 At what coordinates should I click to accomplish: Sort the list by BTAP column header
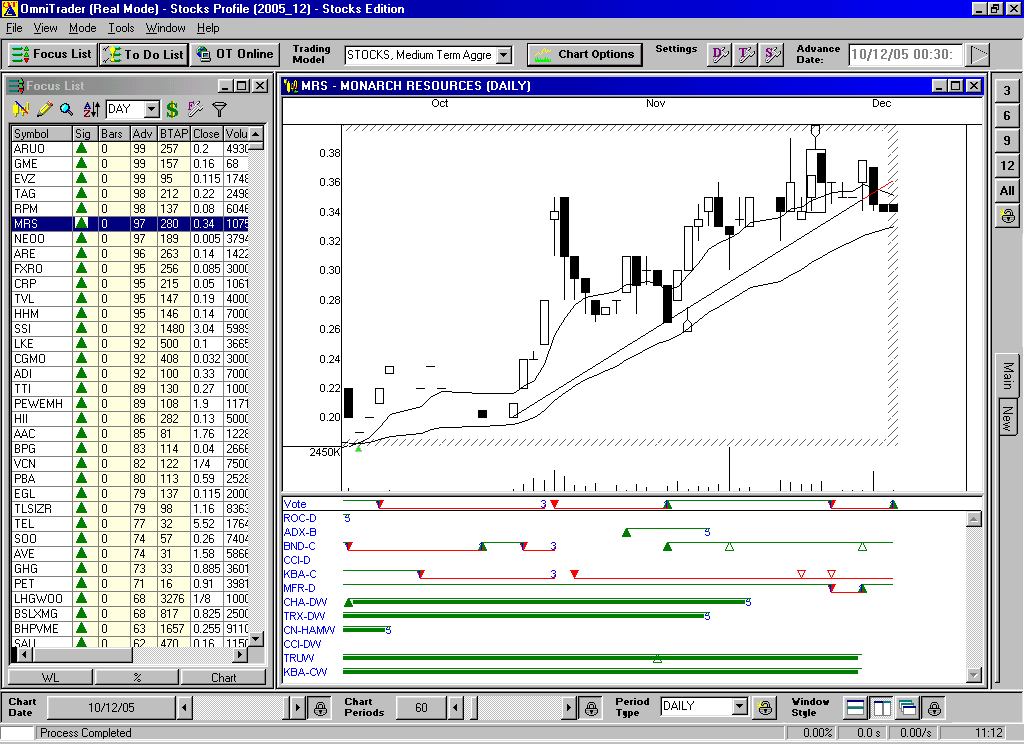pyautogui.click(x=174, y=133)
